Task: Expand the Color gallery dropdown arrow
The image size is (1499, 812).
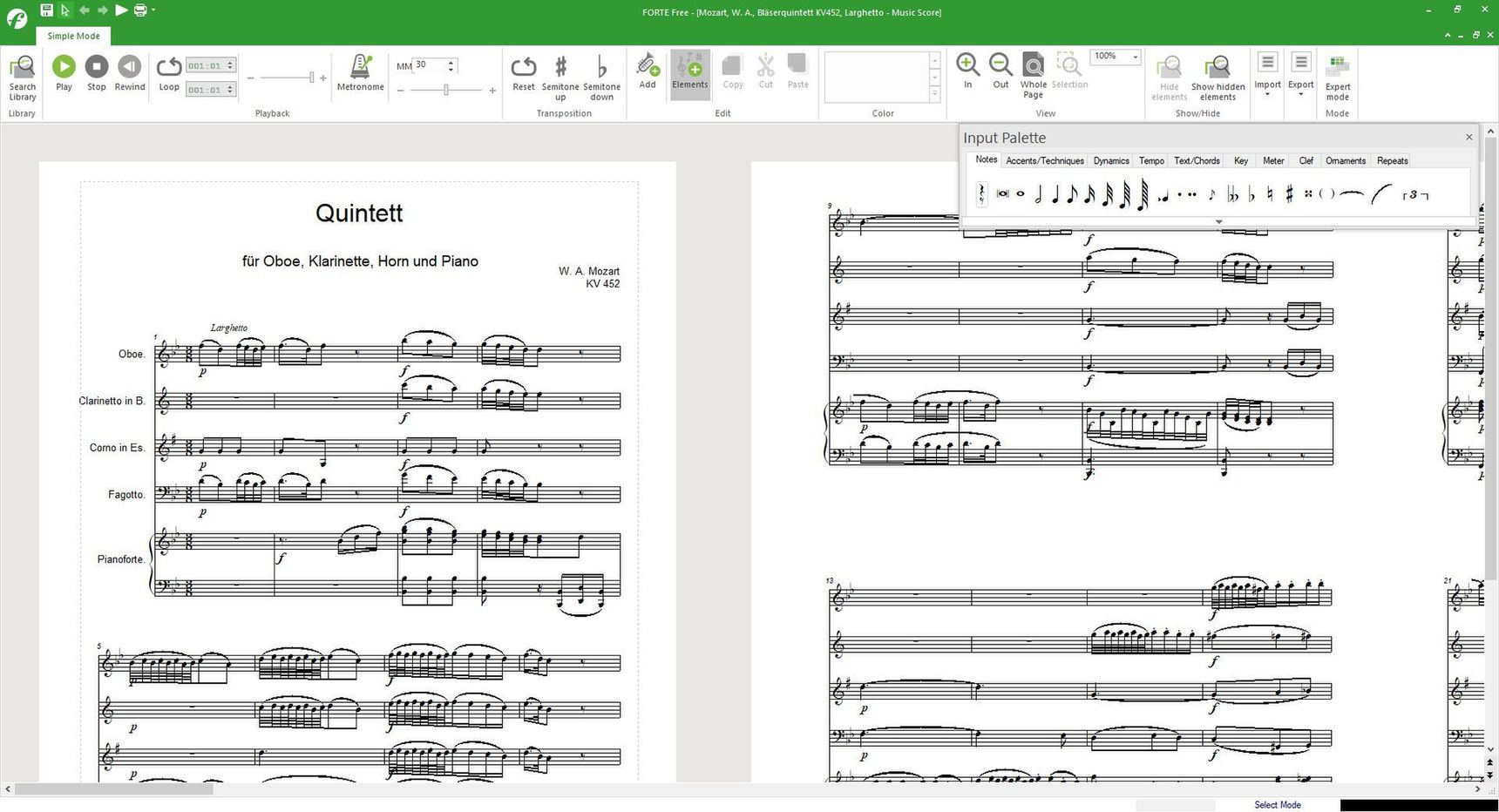Action: coord(934,94)
